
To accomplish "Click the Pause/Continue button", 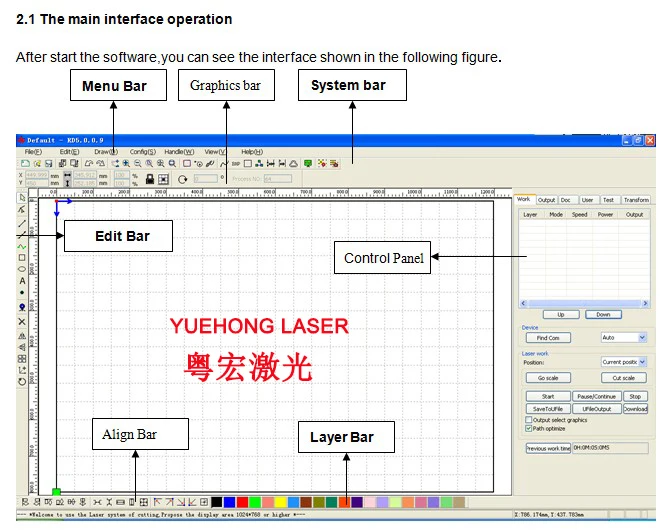I will [x=596, y=396].
